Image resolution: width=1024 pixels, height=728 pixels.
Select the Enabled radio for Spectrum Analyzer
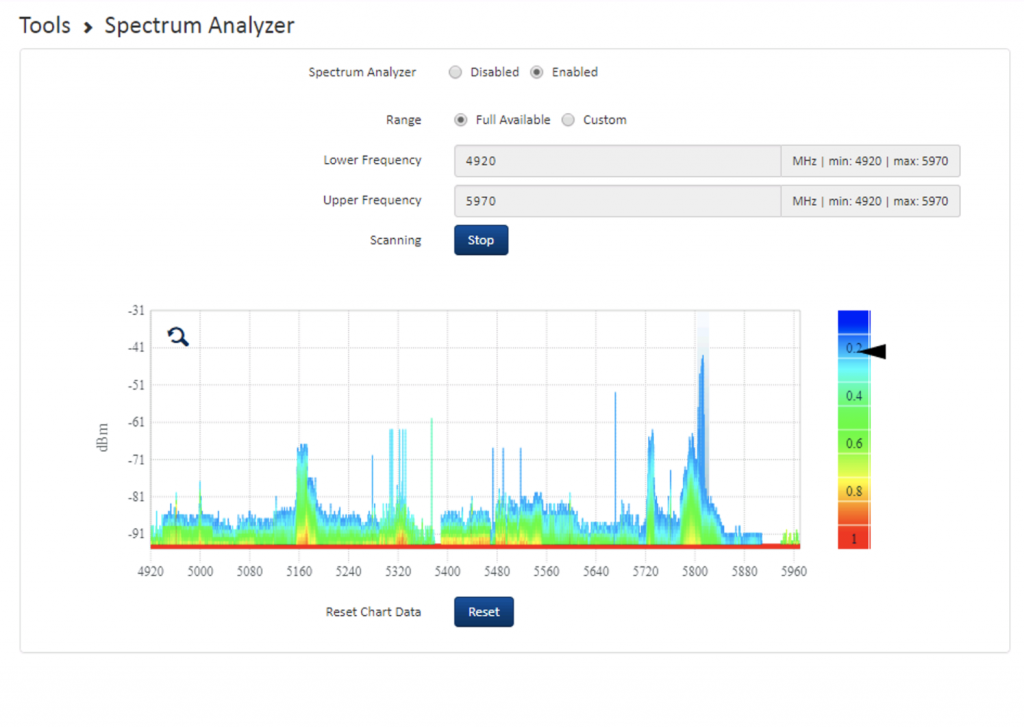(x=537, y=72)
